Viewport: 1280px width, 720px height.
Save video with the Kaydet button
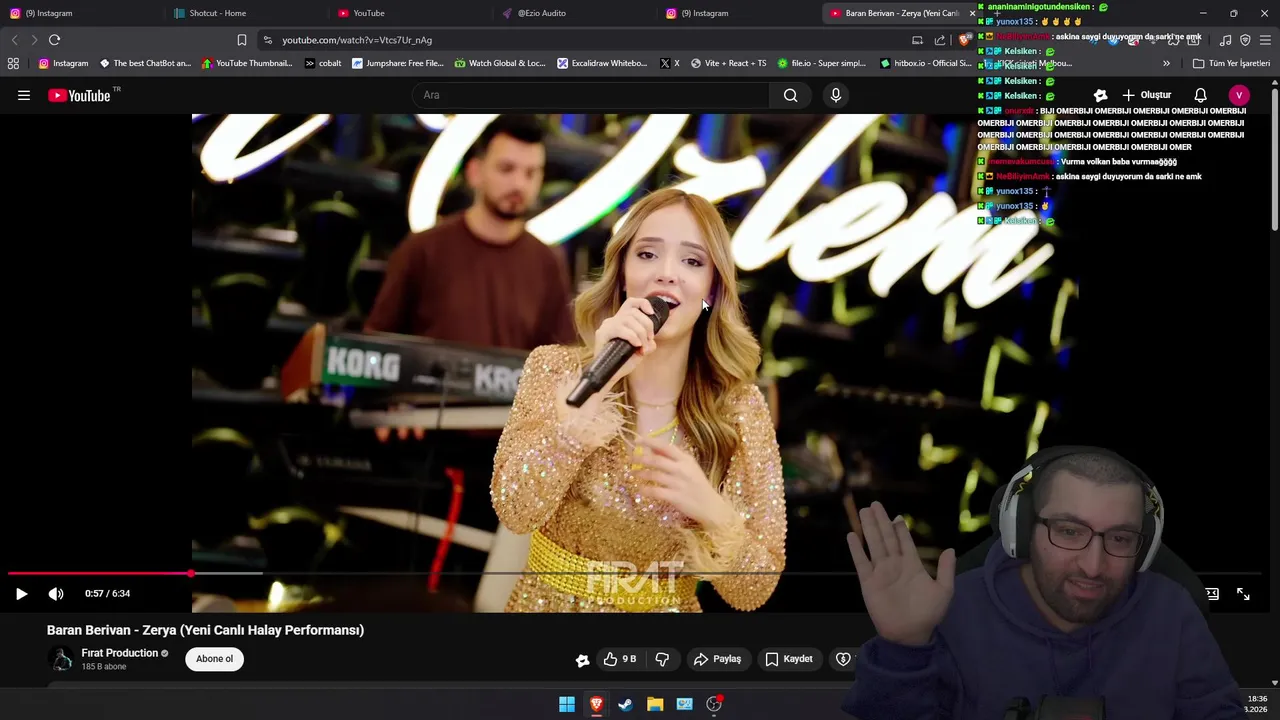pos(789,659)
